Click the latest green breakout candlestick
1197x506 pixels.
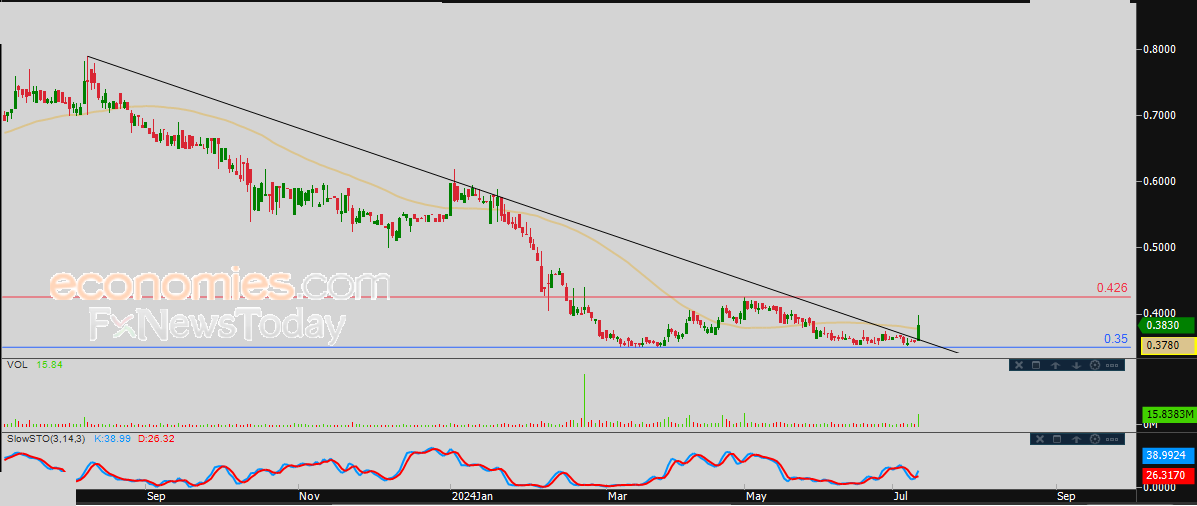(919, 330)
